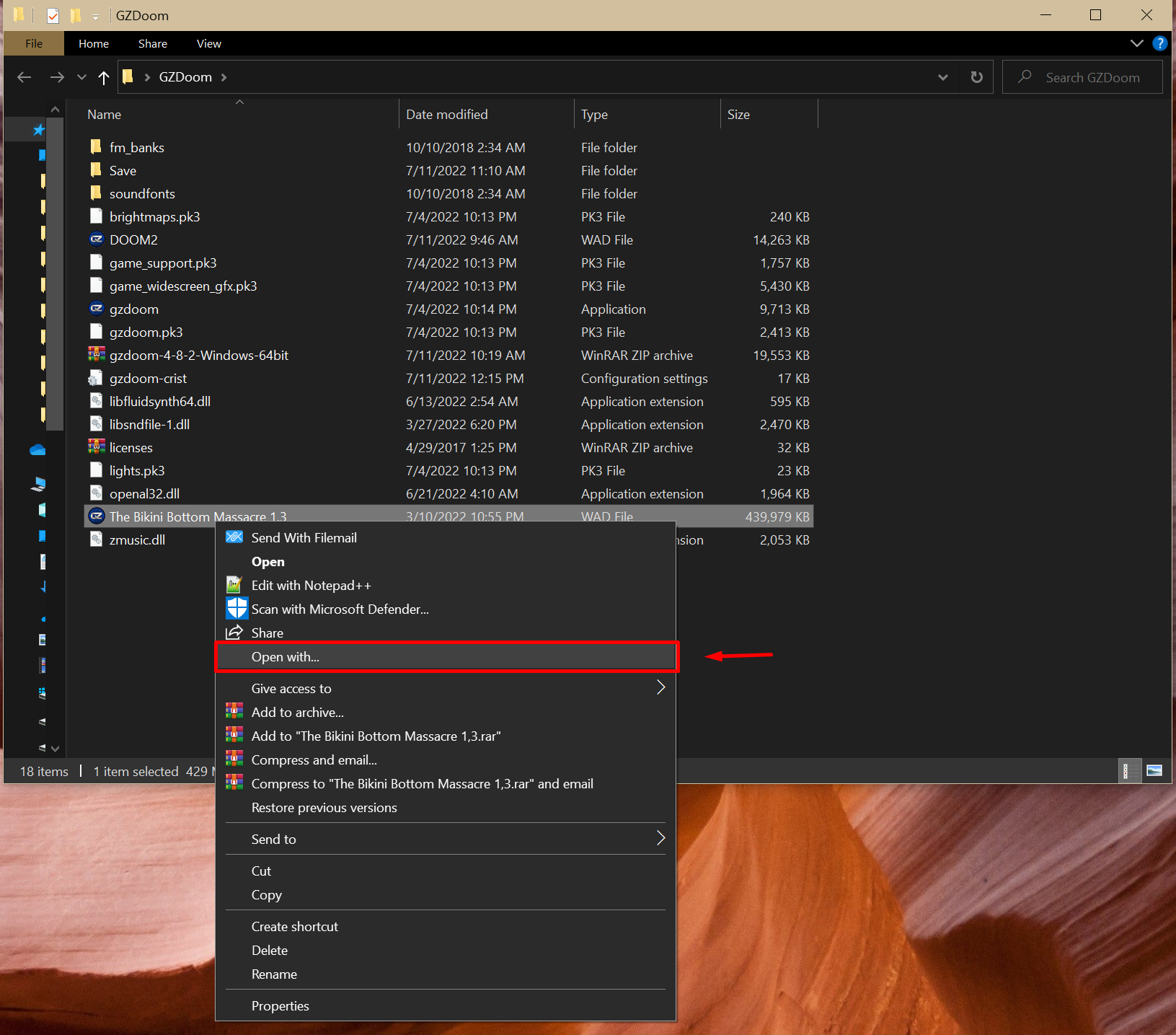Expand the ribbon with the chevron

click(x=1137, y=43)
